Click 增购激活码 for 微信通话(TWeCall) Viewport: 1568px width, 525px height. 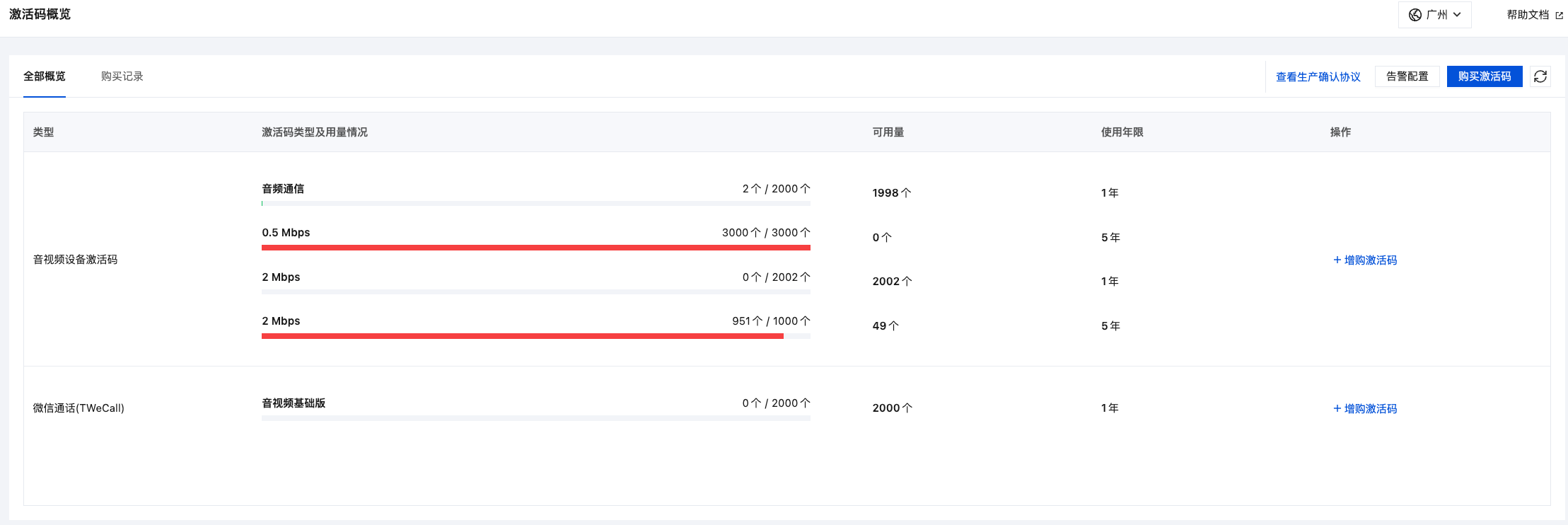(1365, 409)
